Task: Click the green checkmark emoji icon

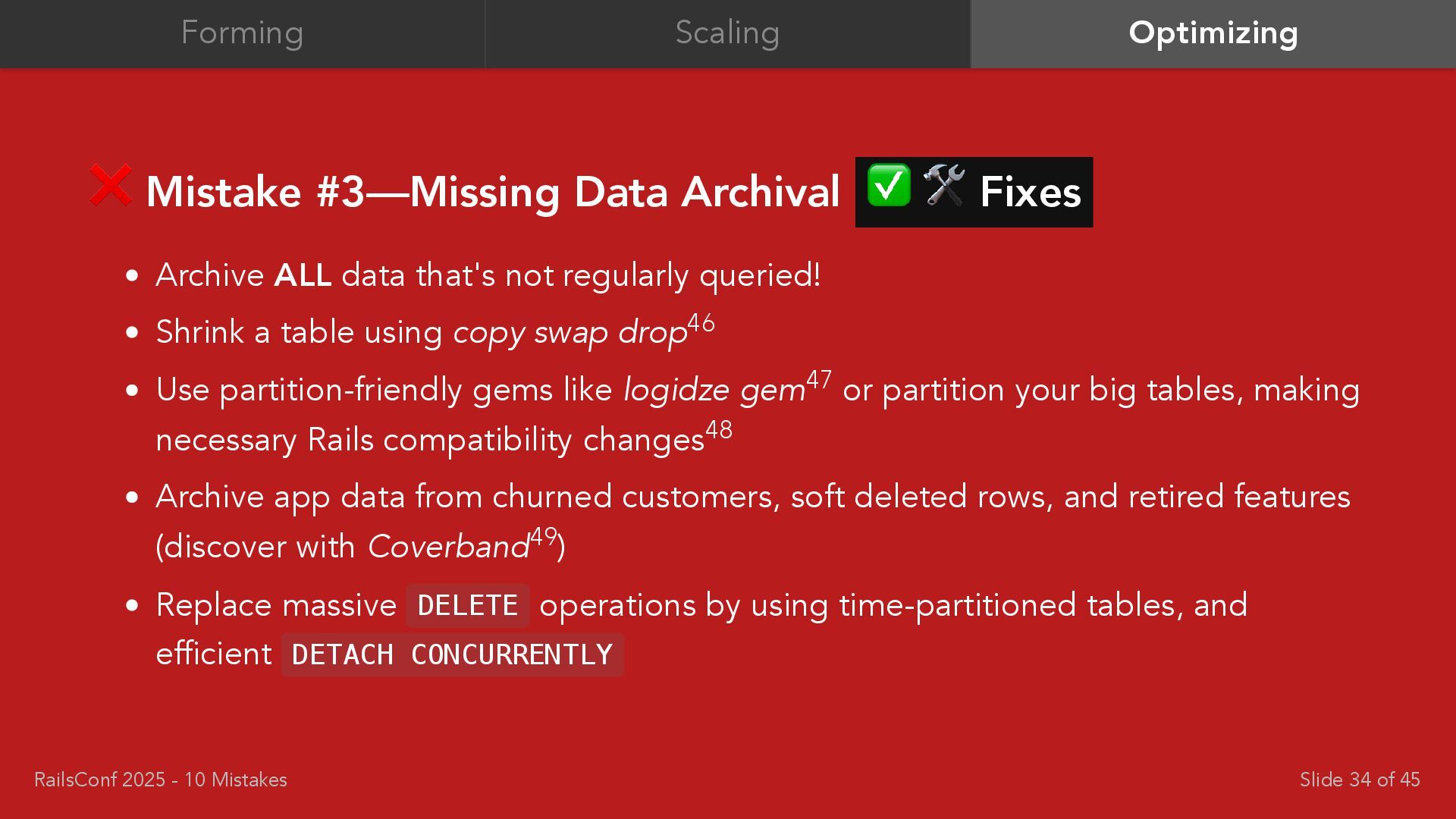Action: (x=888, y=185)
